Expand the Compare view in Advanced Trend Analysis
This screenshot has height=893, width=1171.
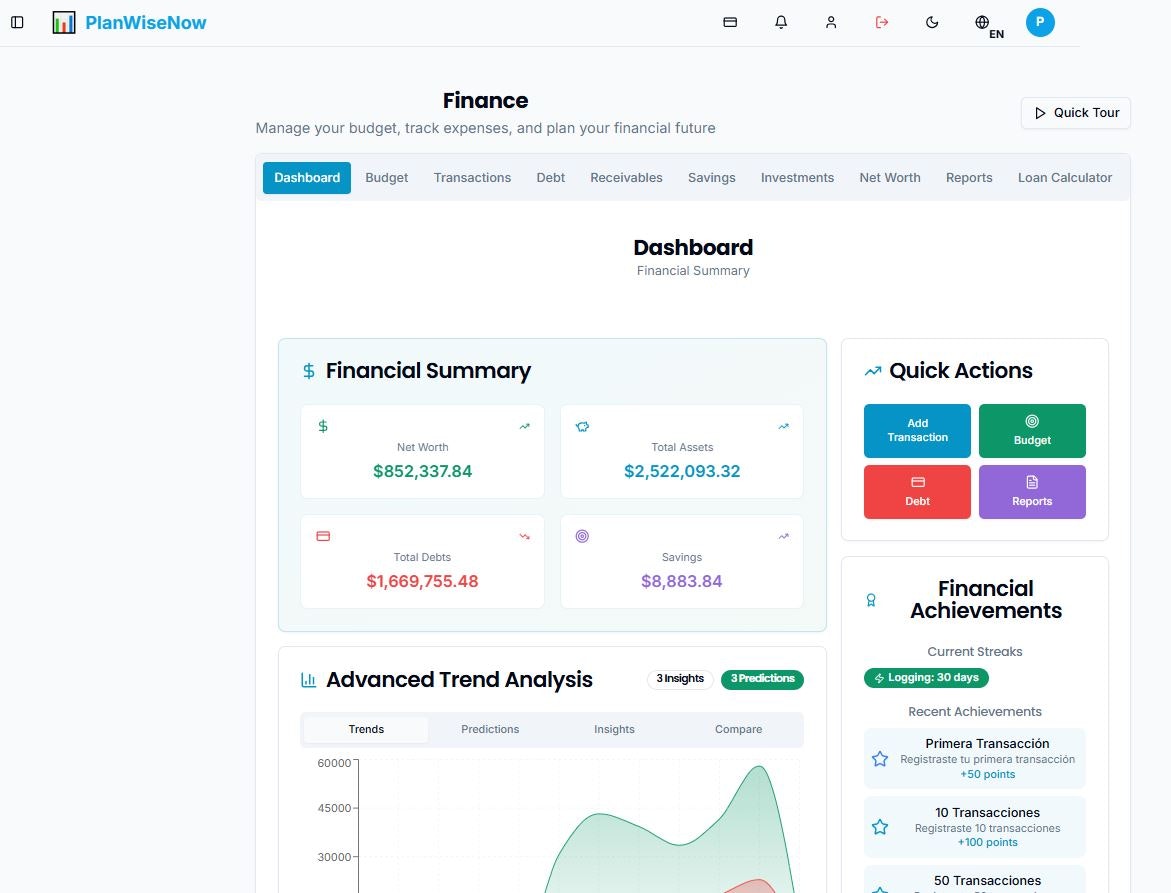[x=738, y=729]
